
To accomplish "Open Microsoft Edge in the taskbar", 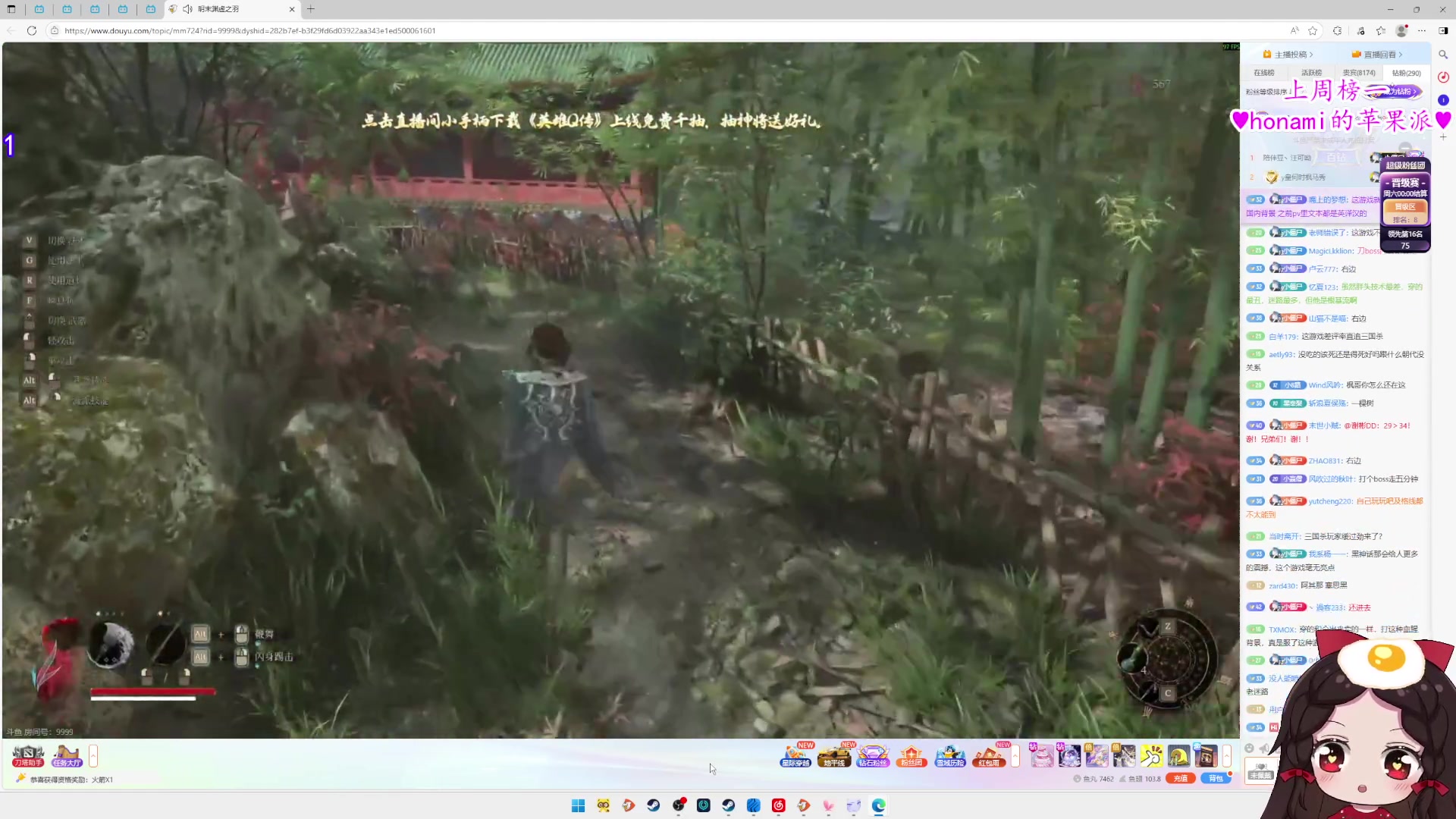I will tap(878, 805).
